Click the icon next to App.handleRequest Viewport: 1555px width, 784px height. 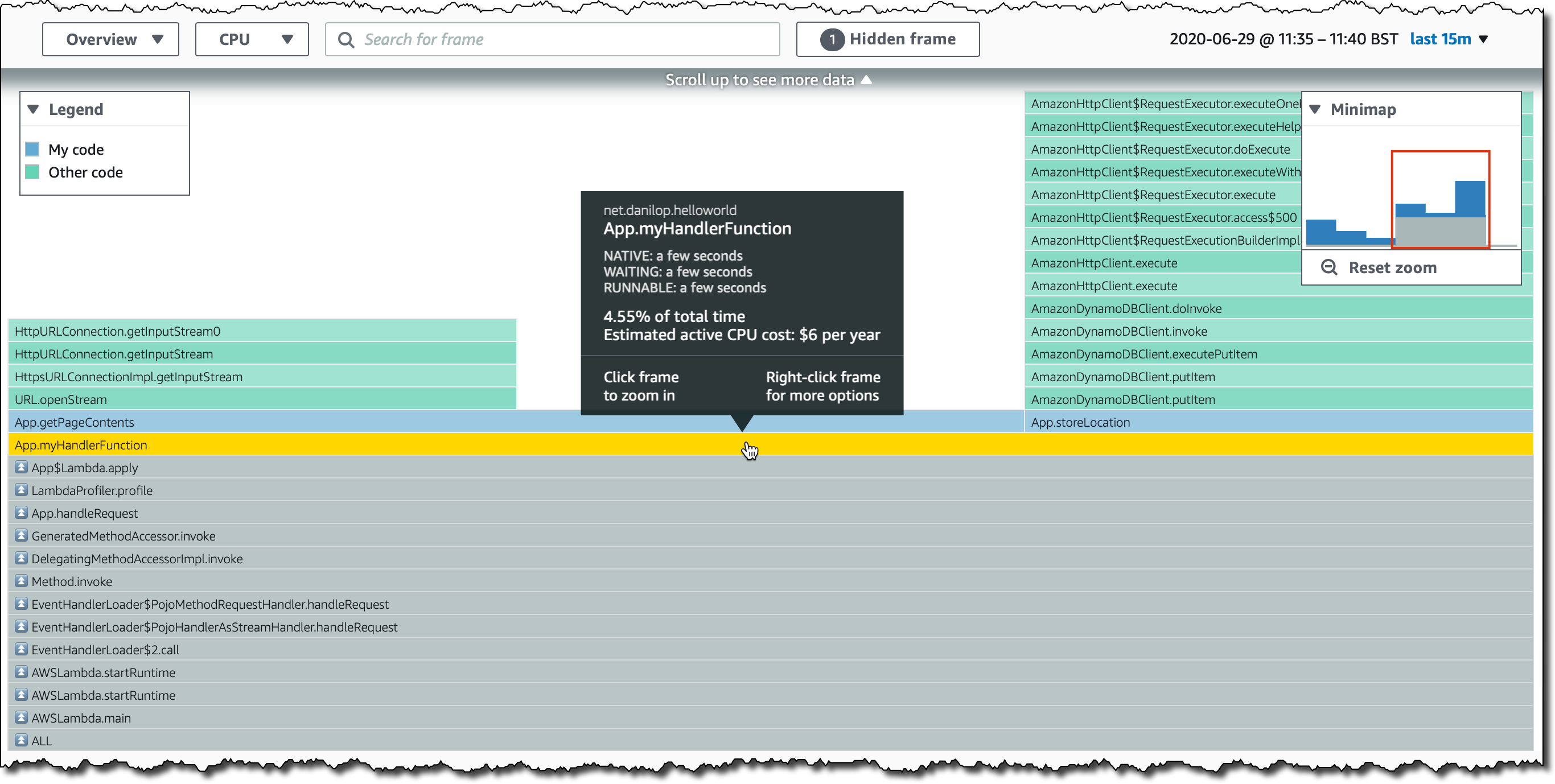coord(21,513)
